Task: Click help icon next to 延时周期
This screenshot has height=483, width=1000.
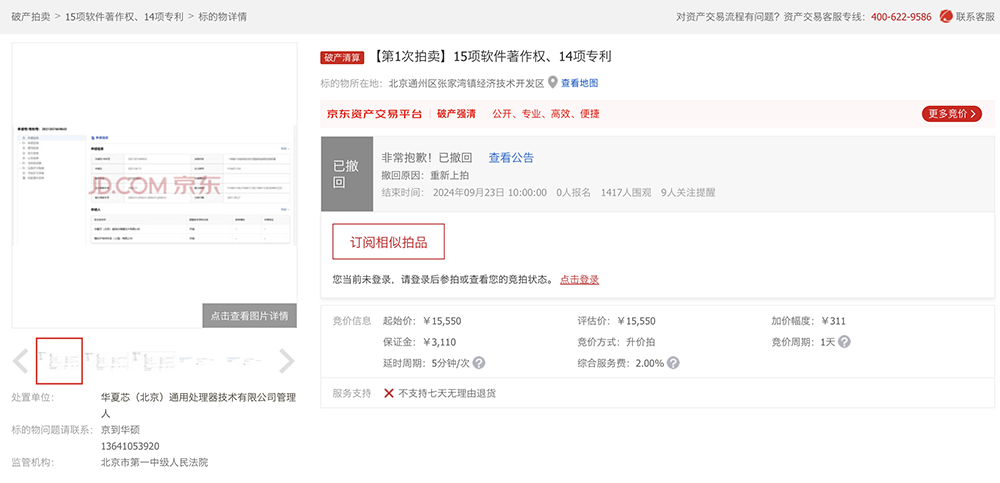Action: coord(479,363)
